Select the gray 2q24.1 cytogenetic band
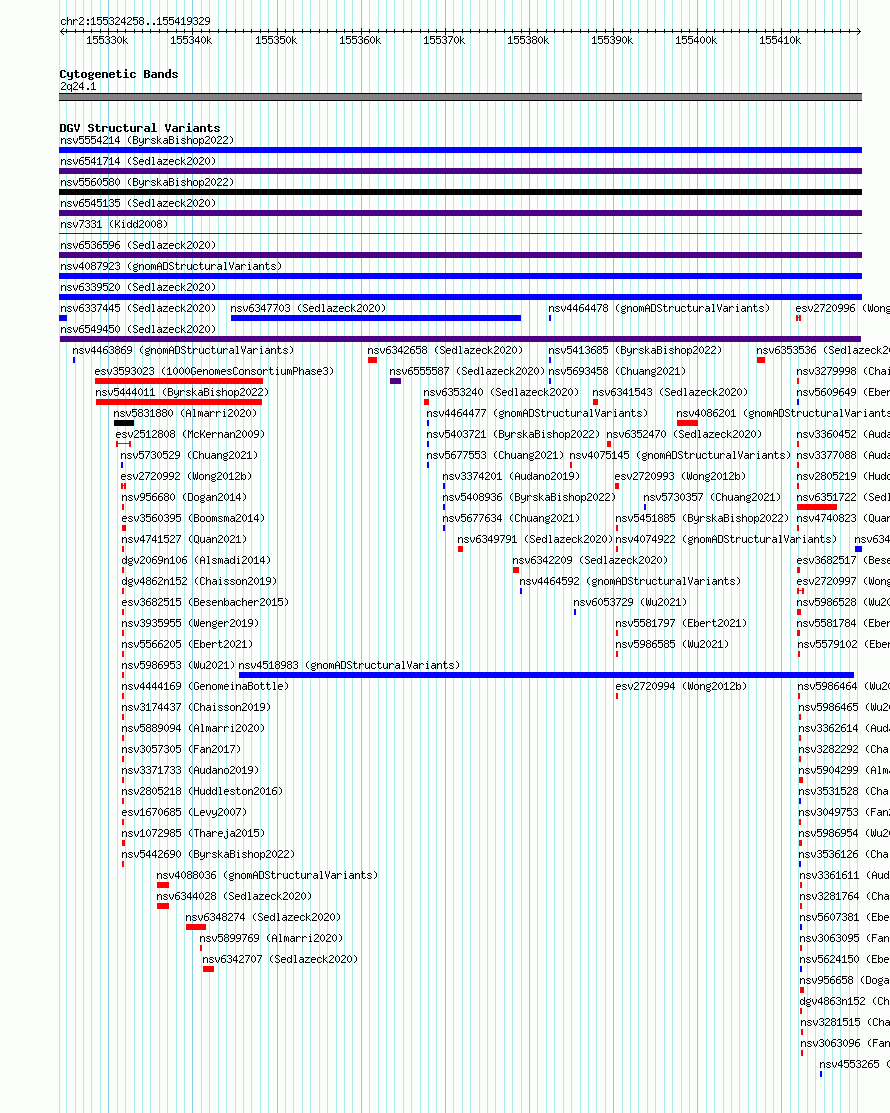The image size is (890, 1113). click(x=461, y=97)
